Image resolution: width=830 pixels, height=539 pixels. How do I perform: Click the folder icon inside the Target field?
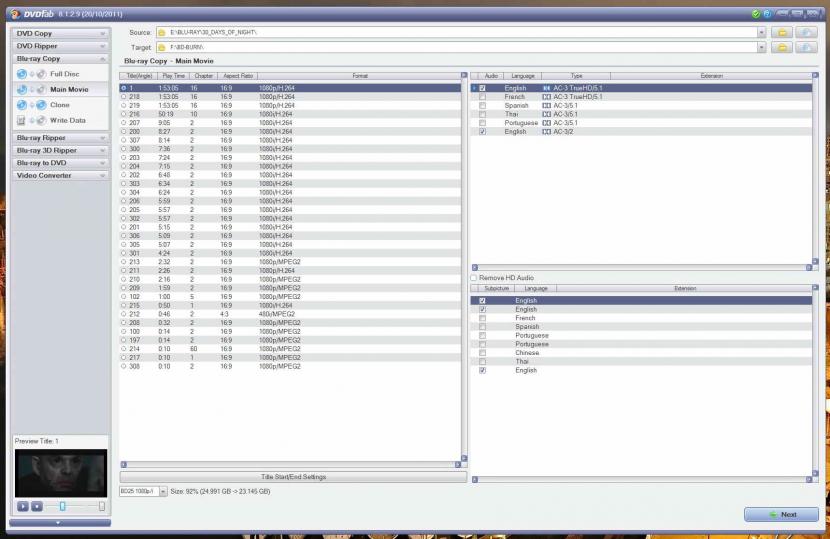(x=162, y=48)
